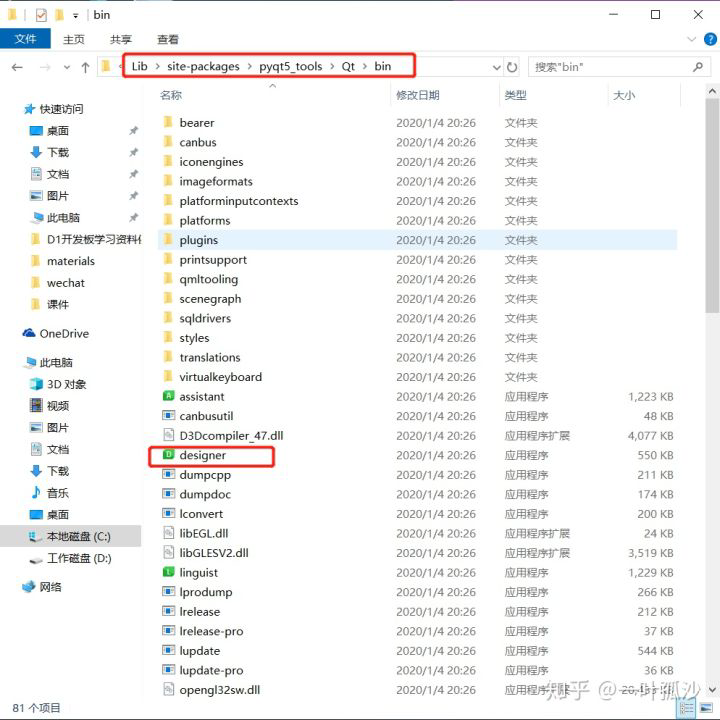Navigate to pyqt5_tools in address bar
Screen dimensions: 720x720
pos(291,67)
